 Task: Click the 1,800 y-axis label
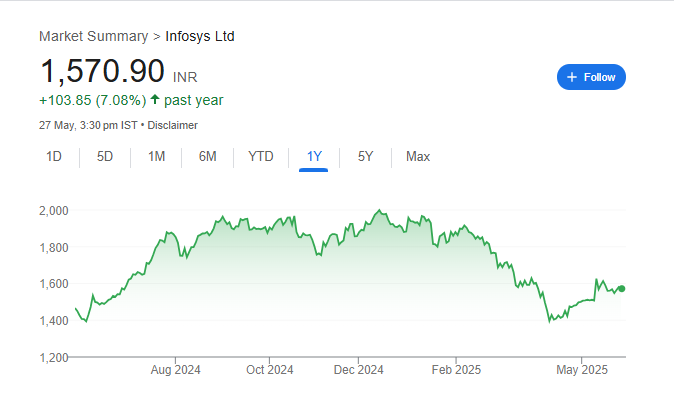(54, 248)
